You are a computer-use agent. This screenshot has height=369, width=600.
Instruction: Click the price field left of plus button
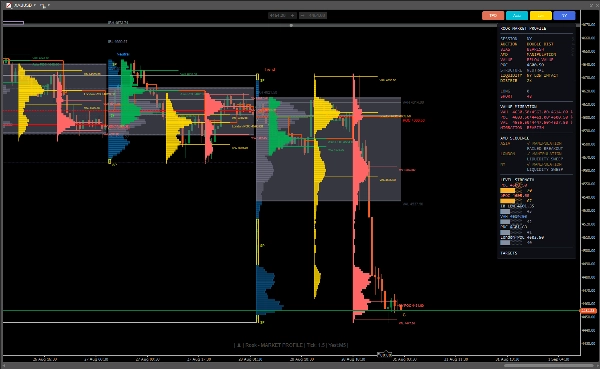click(279, 15)
